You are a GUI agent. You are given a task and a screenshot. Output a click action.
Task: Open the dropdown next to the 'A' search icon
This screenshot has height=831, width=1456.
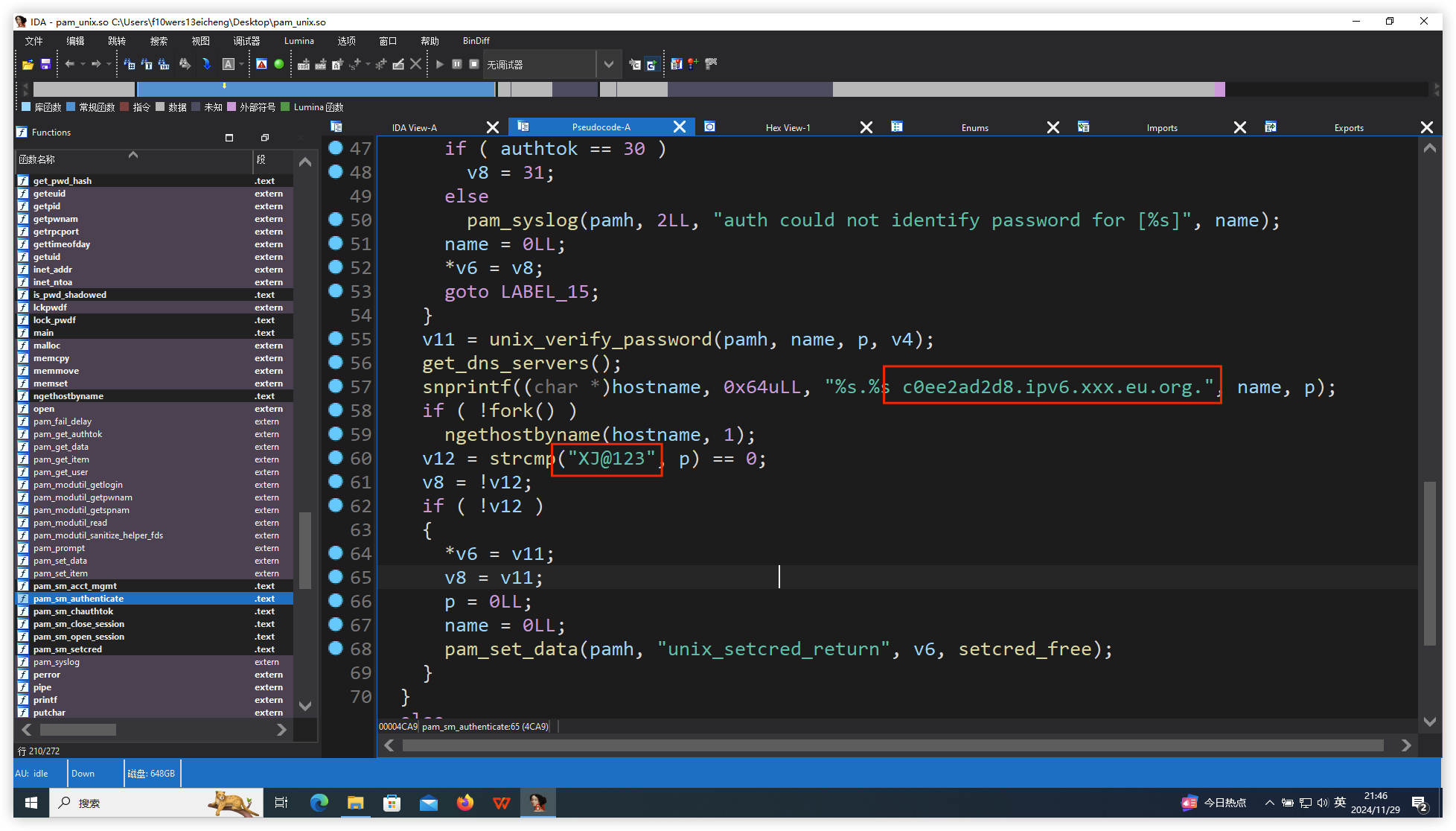pyautogui.click(x=241, y=64)
